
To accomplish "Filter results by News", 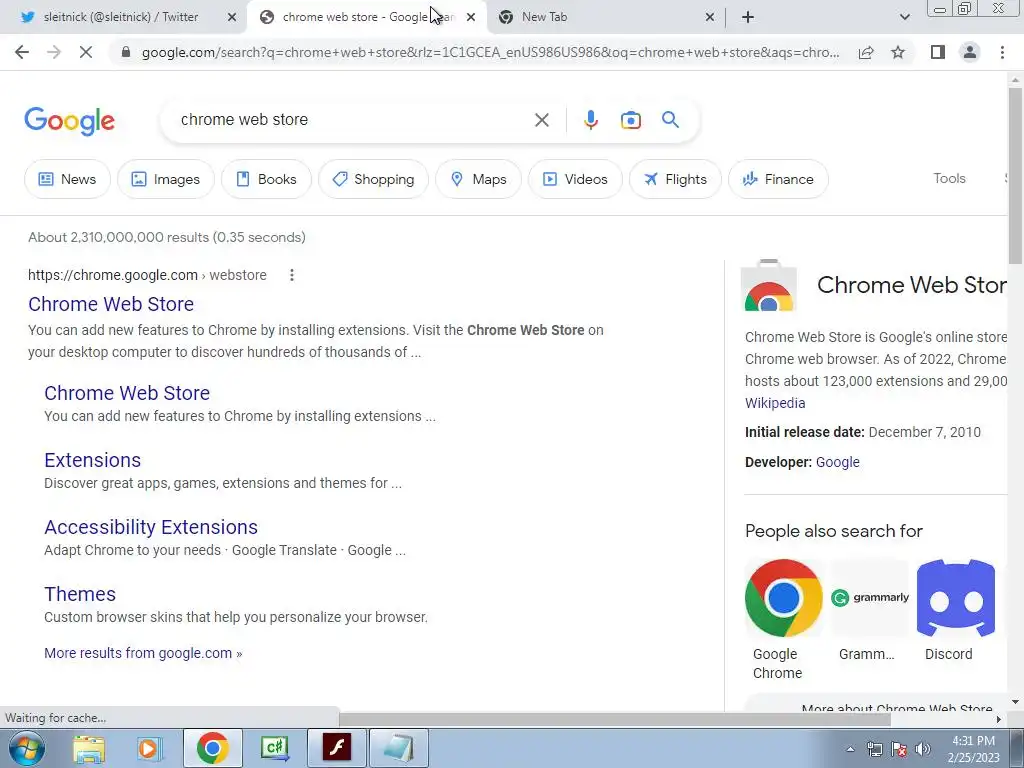I will pyautogui.click(x=67, y=179).
